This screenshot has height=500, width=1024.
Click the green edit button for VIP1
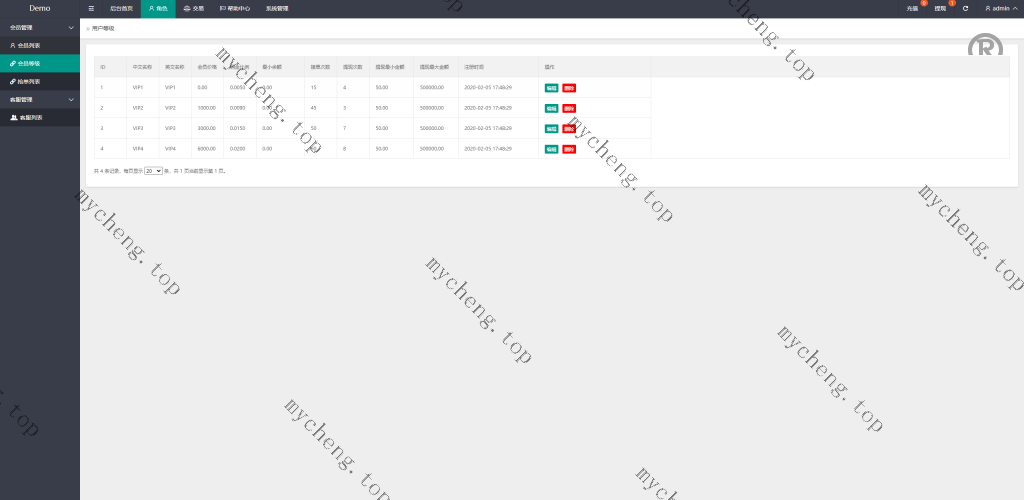coord(551,88)
